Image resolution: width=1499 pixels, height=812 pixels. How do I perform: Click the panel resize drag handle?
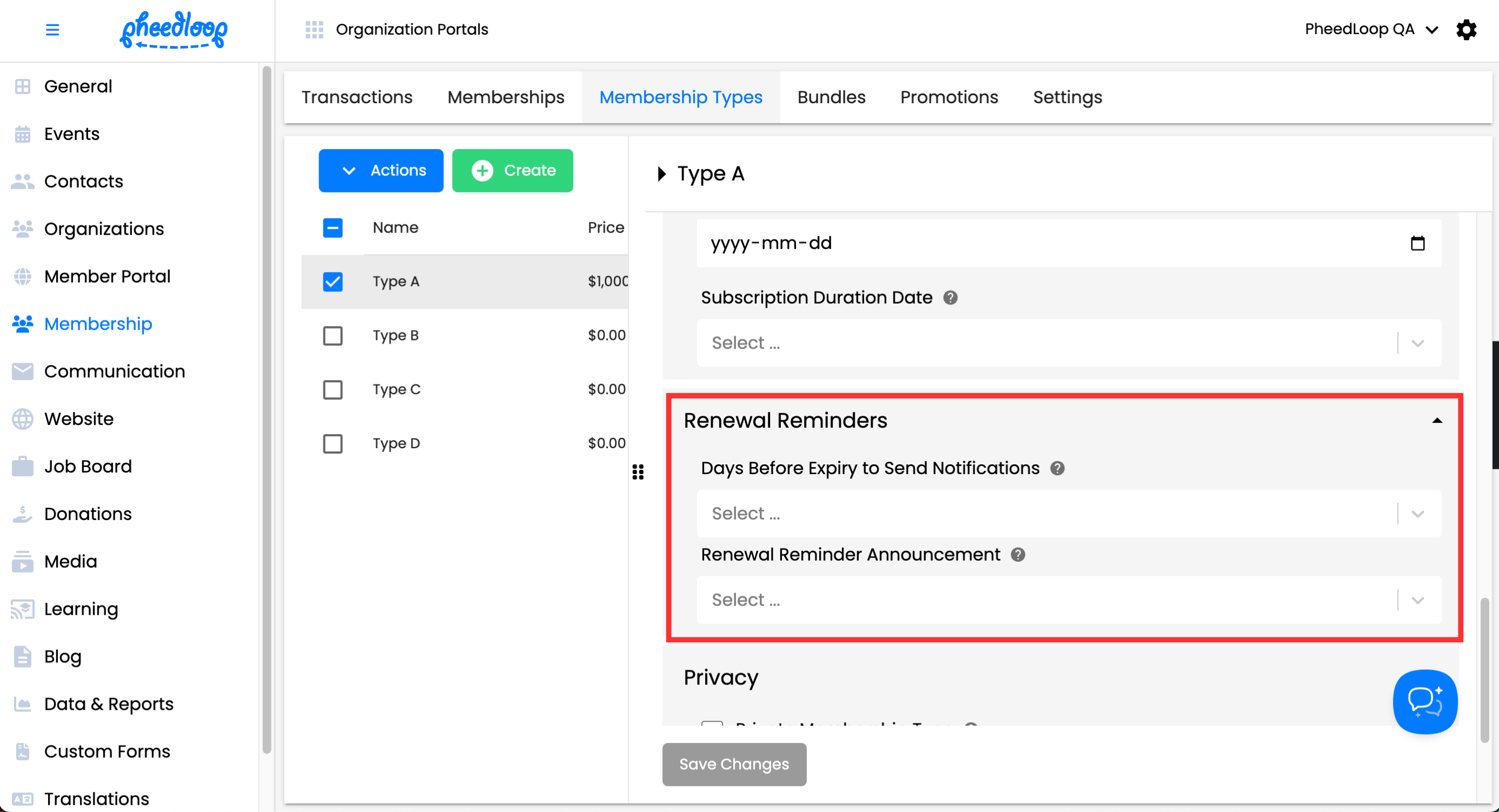638,472
